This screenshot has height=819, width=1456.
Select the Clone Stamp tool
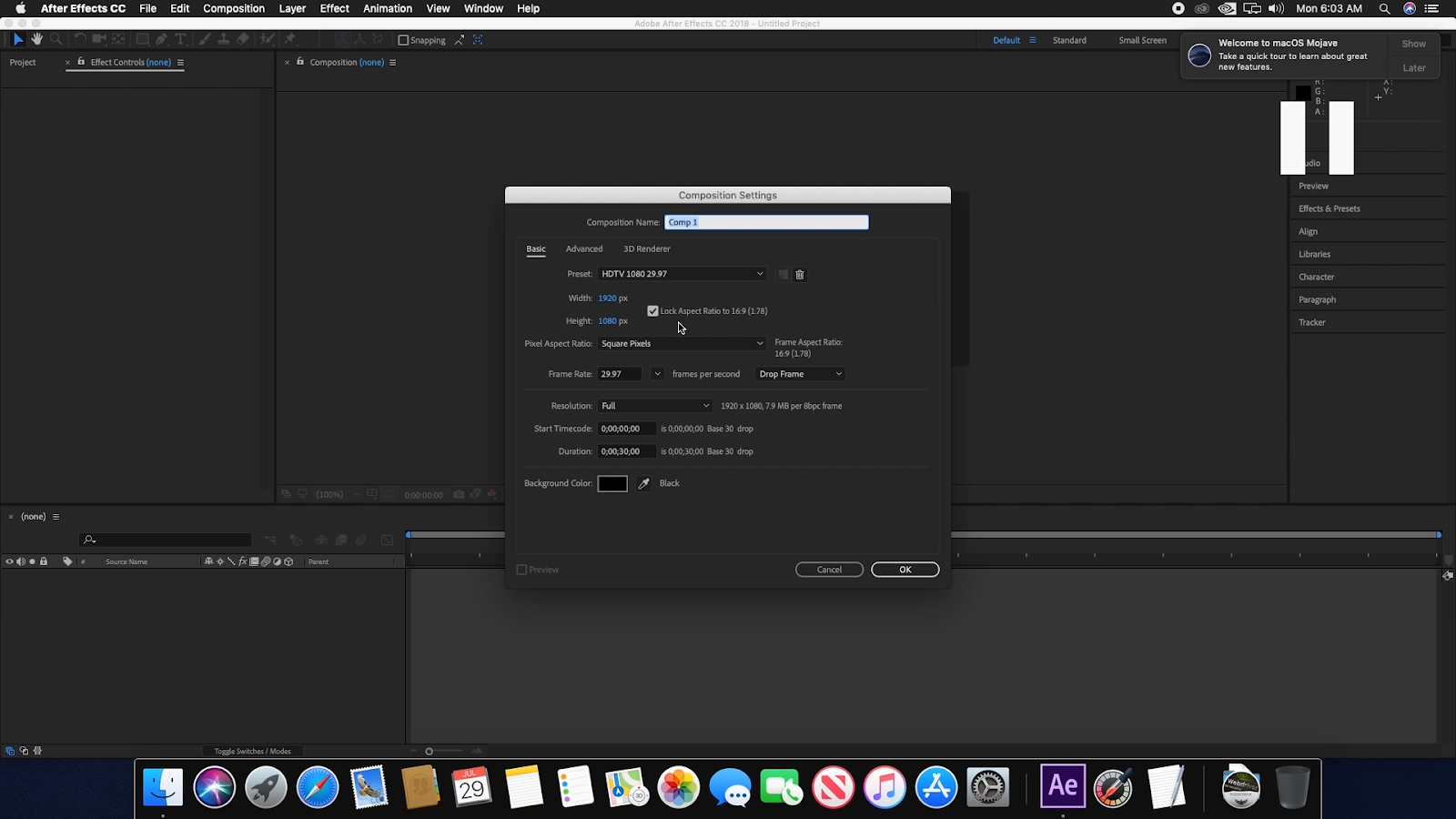223,39
